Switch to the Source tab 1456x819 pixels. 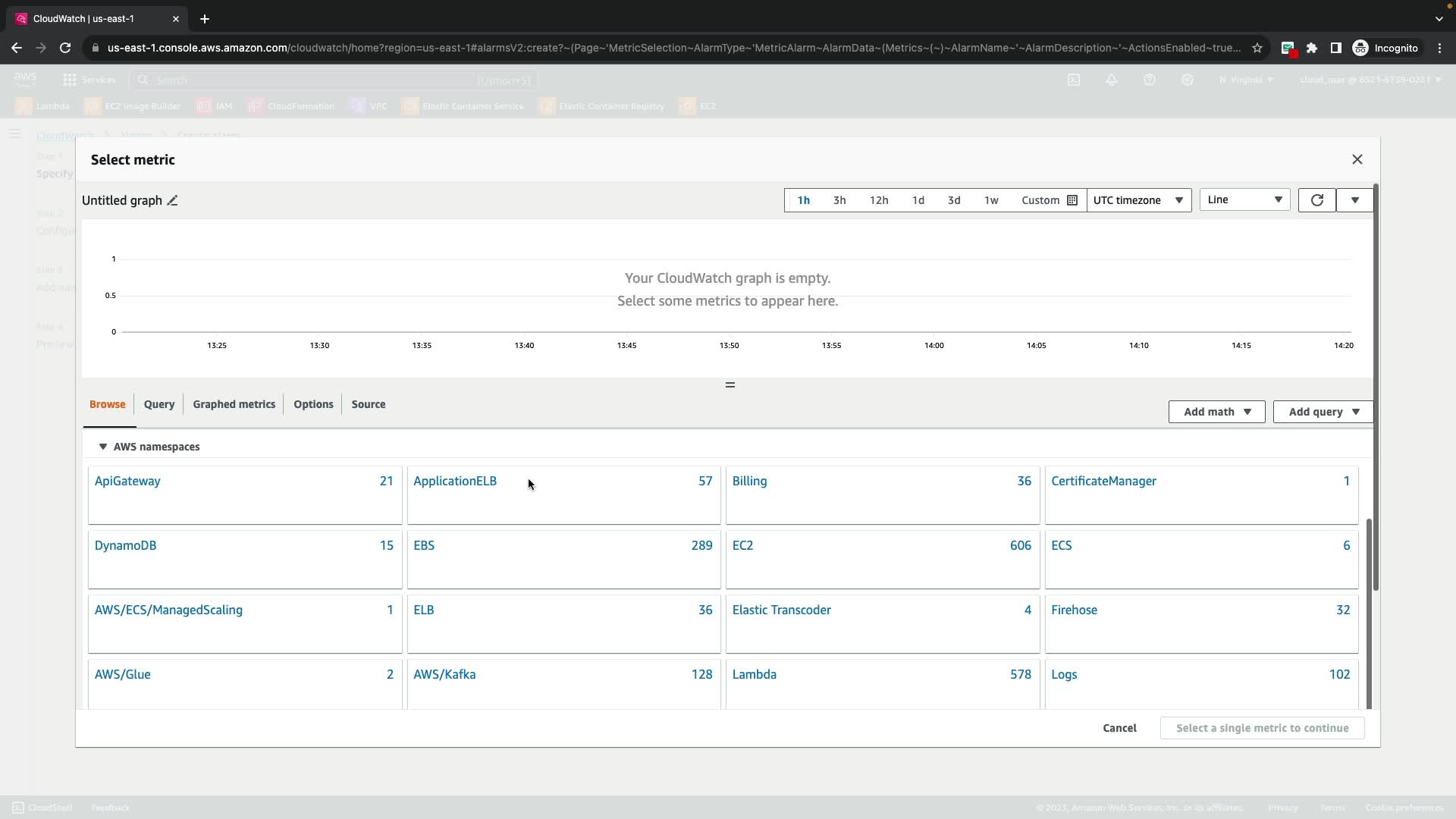368,404
